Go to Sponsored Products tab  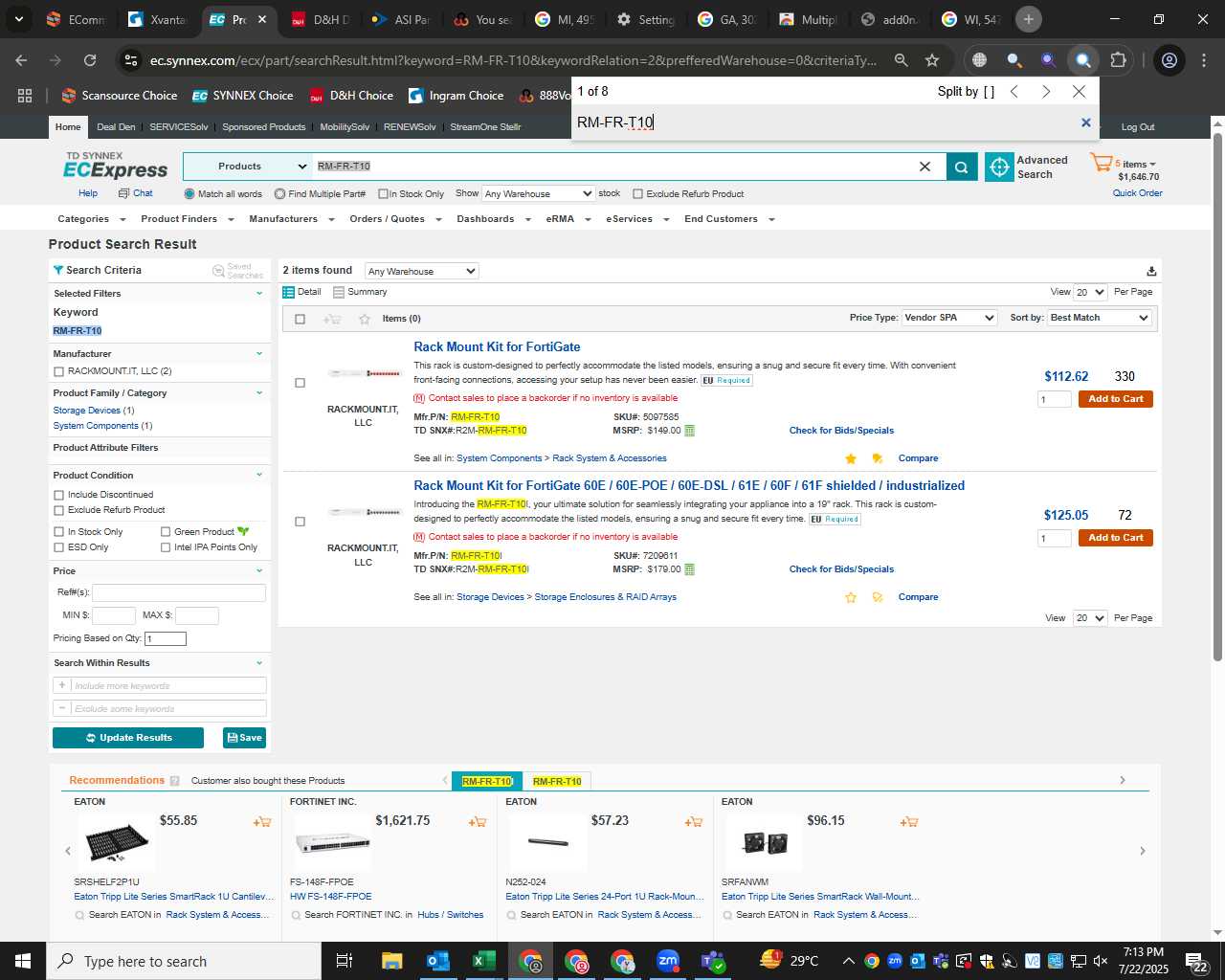pos(263,127)
